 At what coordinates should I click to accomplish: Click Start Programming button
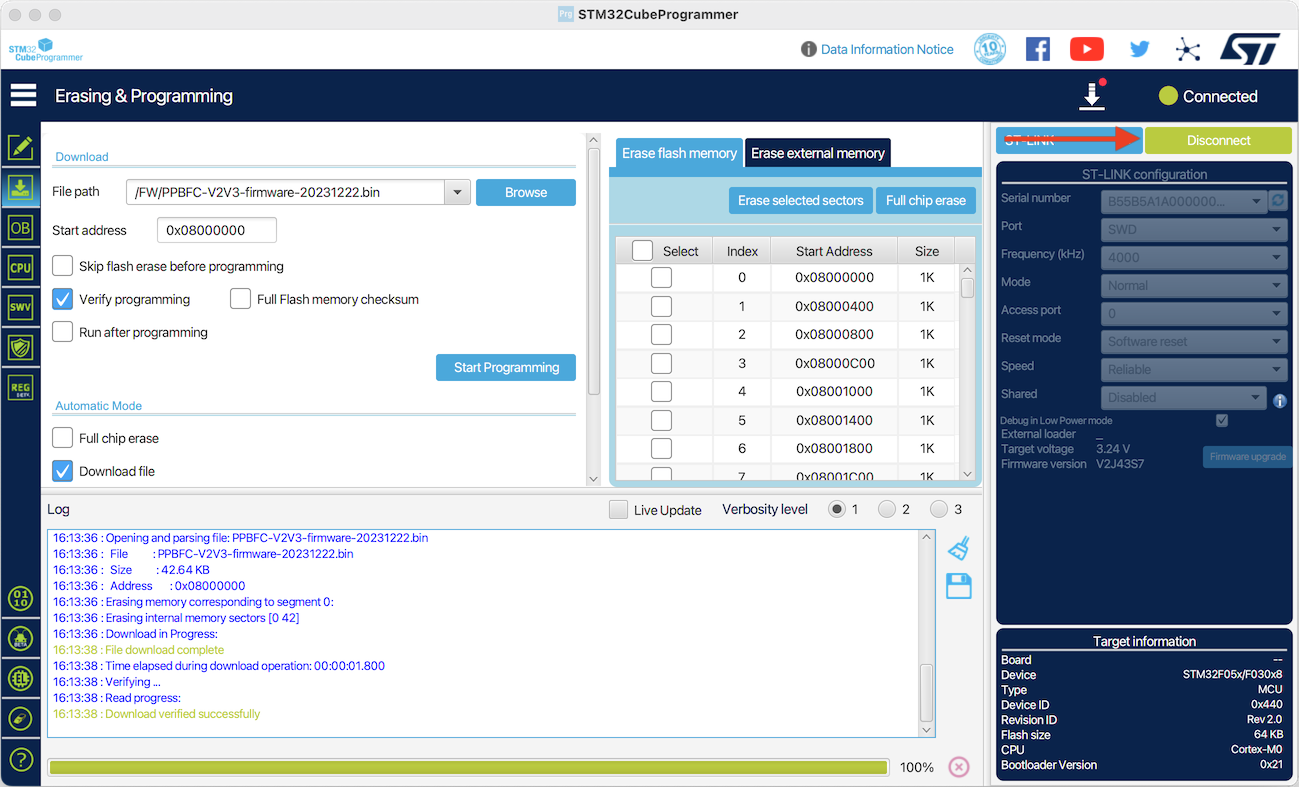506,367
